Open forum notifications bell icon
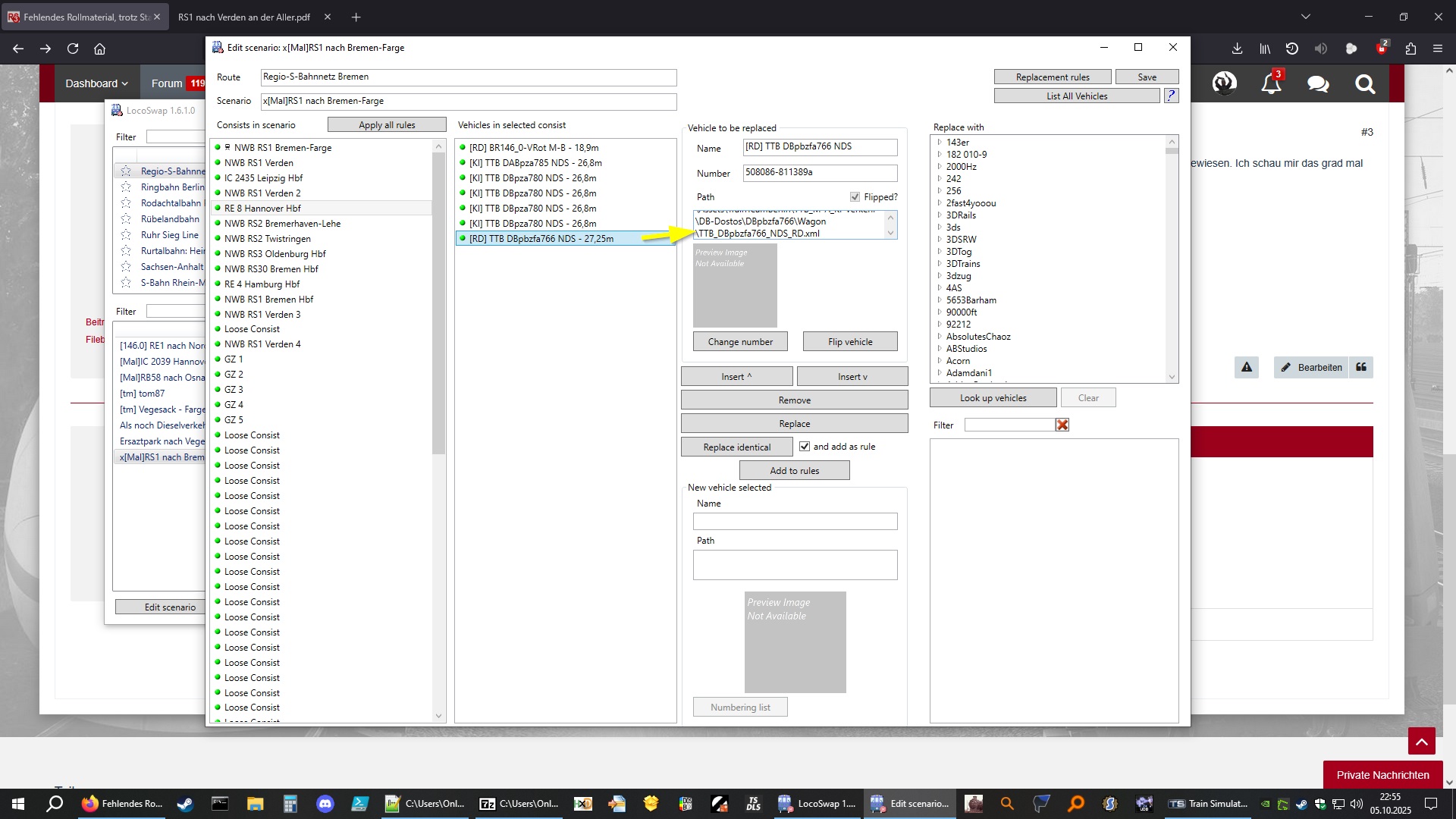This screenshot has width=1456, height=819. pos(1272,83)
